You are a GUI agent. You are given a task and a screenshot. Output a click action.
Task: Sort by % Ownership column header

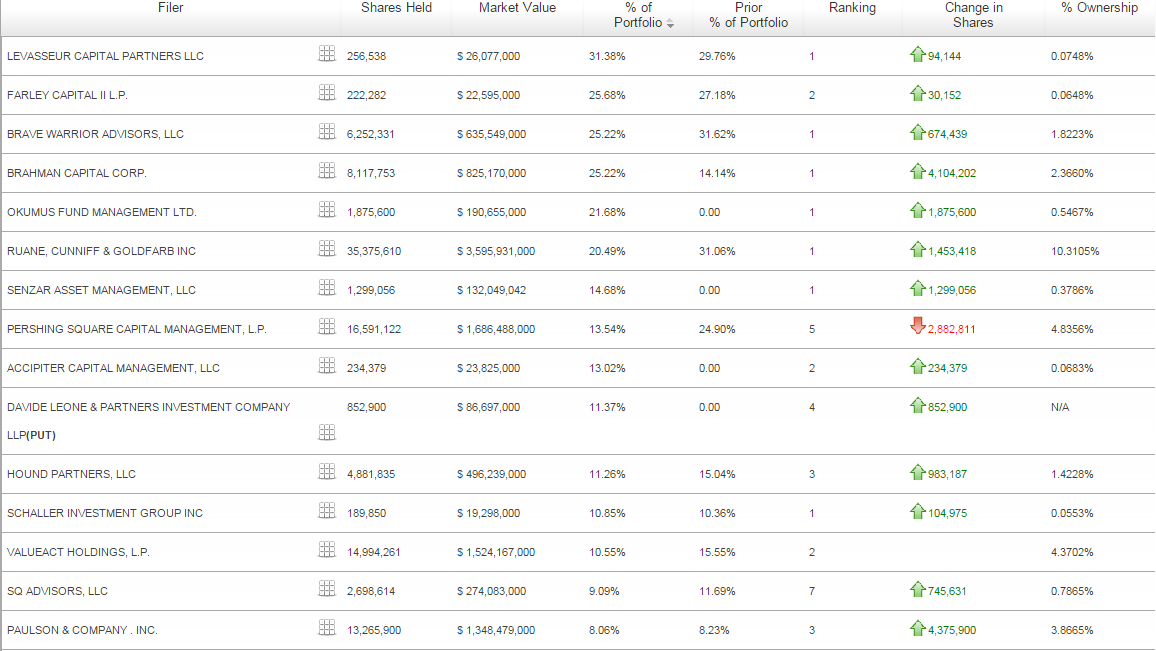click(x=1099, y=8)
